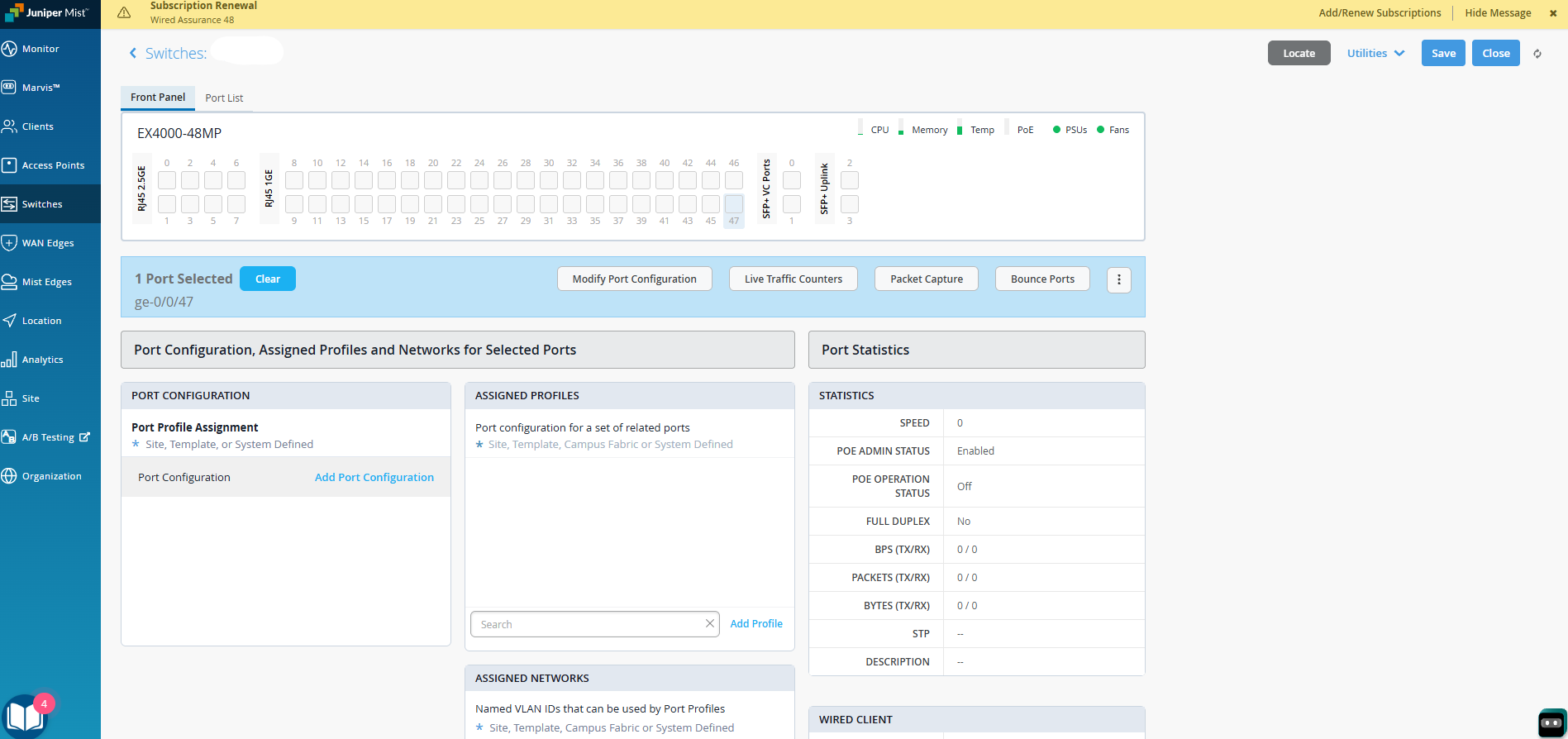The height and width of the screenshot is (739, 1568).
Task: Select the Switches sidebar icon
Action: click(9, 204)
